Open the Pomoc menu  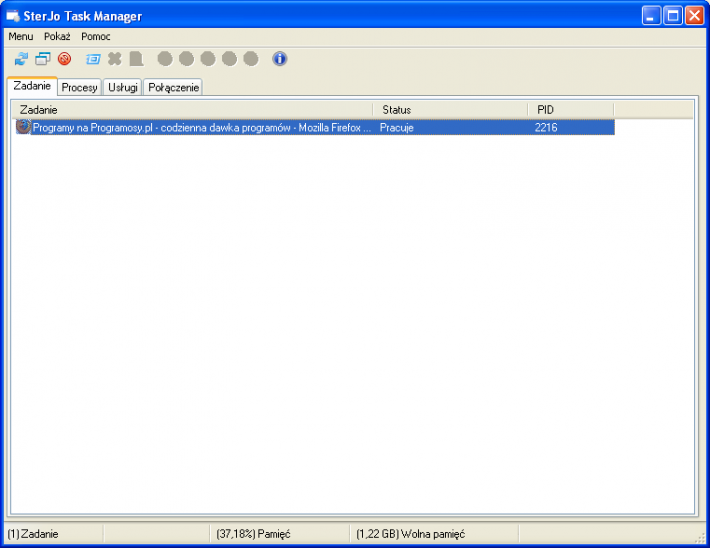coord(96,36)
